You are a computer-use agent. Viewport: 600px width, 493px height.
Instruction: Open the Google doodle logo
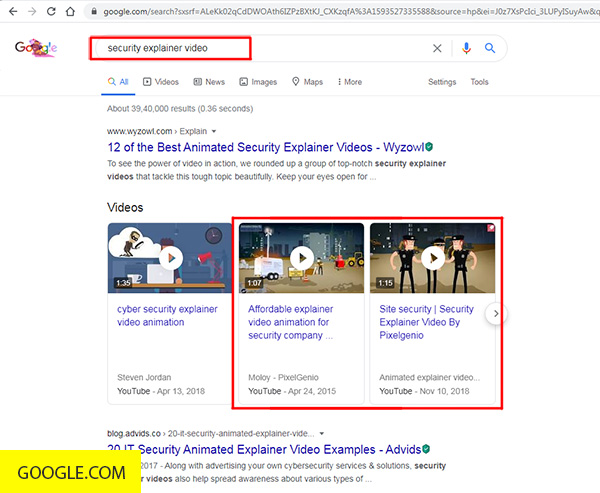pyautogui.click(x=36, y=48)
